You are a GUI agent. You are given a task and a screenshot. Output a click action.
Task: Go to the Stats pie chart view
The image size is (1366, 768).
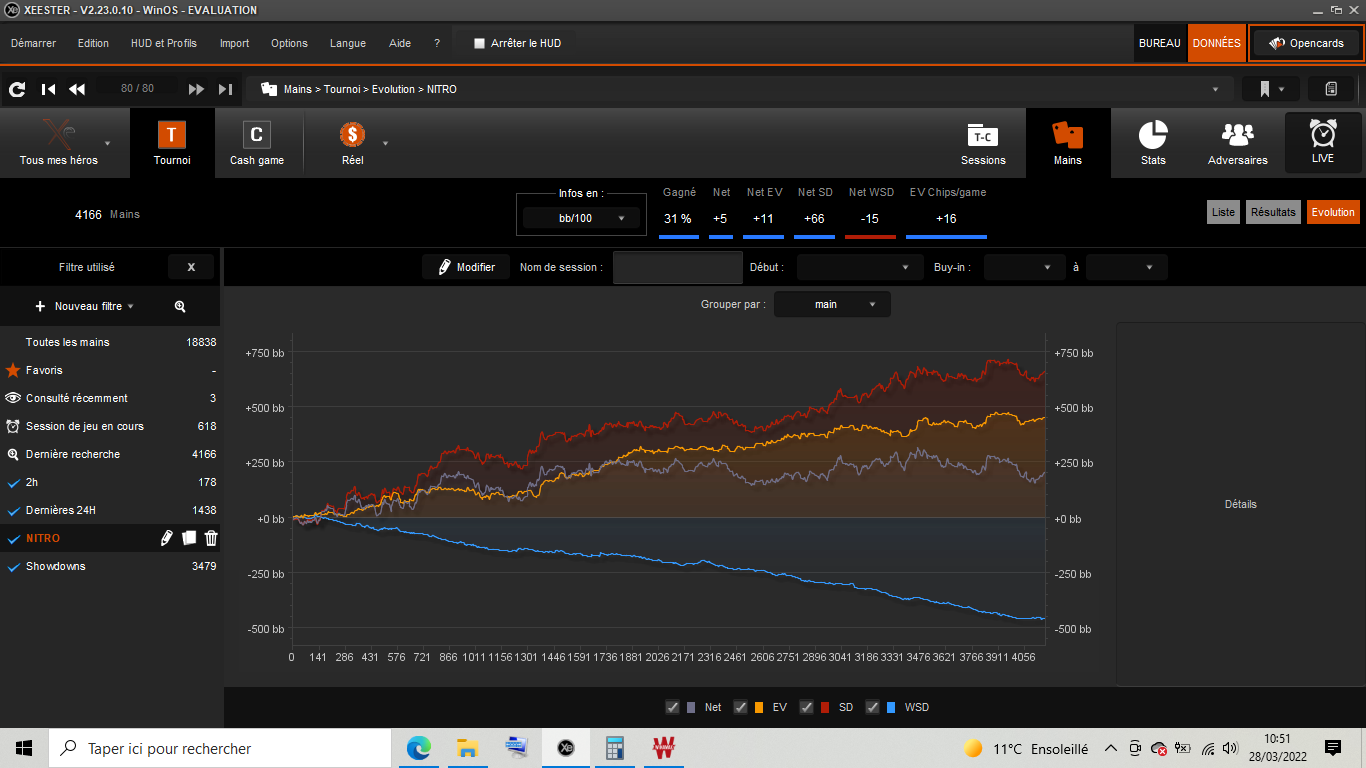(x=1153, y=143)
